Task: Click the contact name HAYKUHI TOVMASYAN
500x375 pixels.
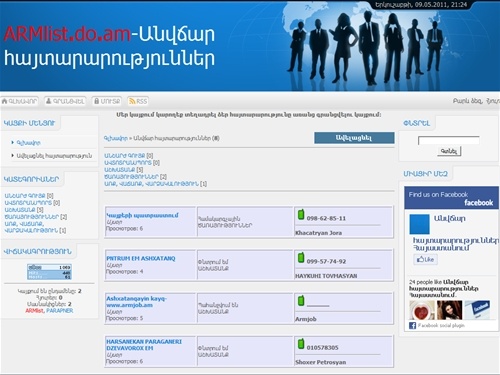Action: pyautogui.click(x=326, y=276)
